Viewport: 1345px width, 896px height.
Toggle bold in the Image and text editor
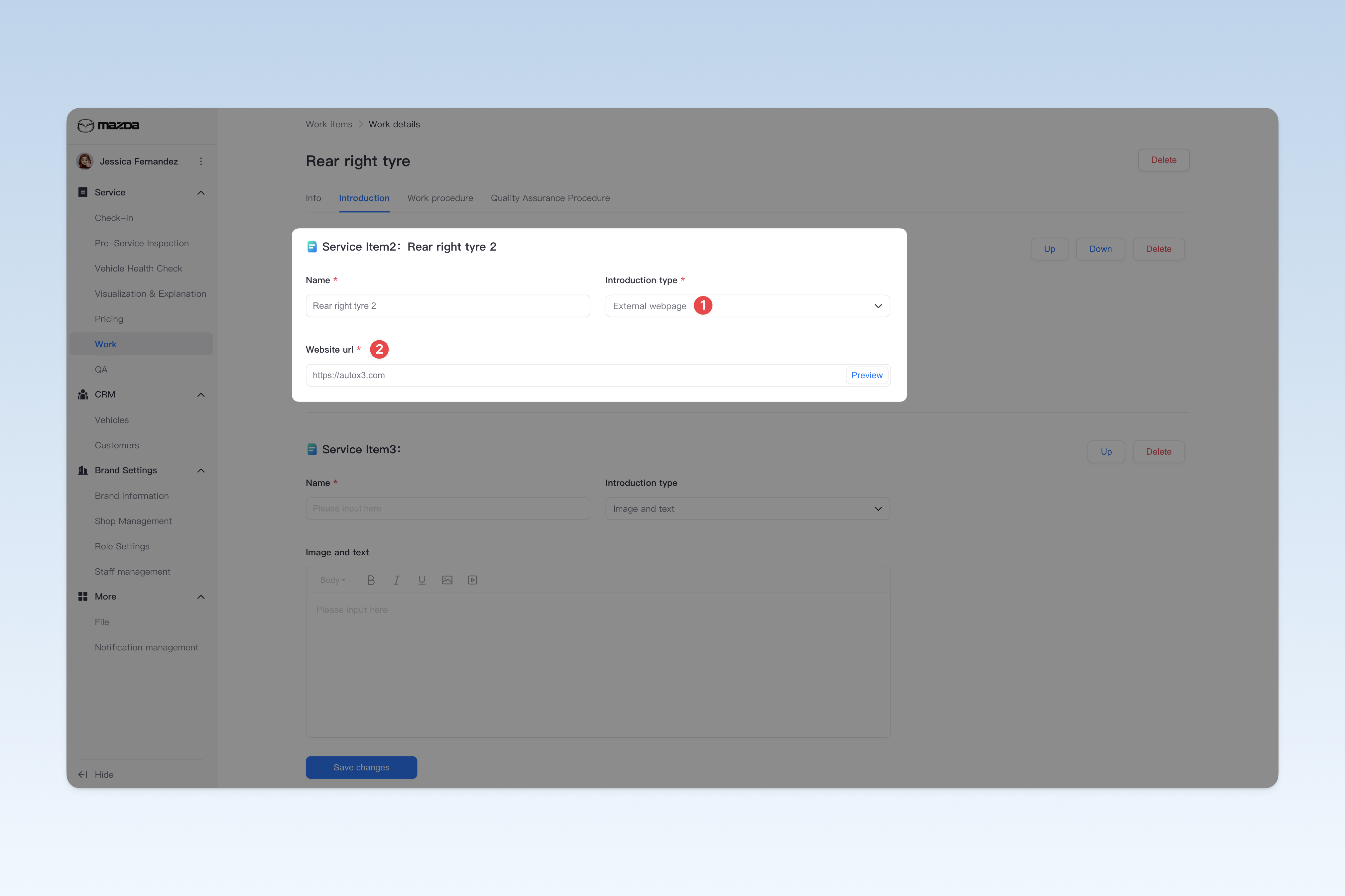coord(371,580)
